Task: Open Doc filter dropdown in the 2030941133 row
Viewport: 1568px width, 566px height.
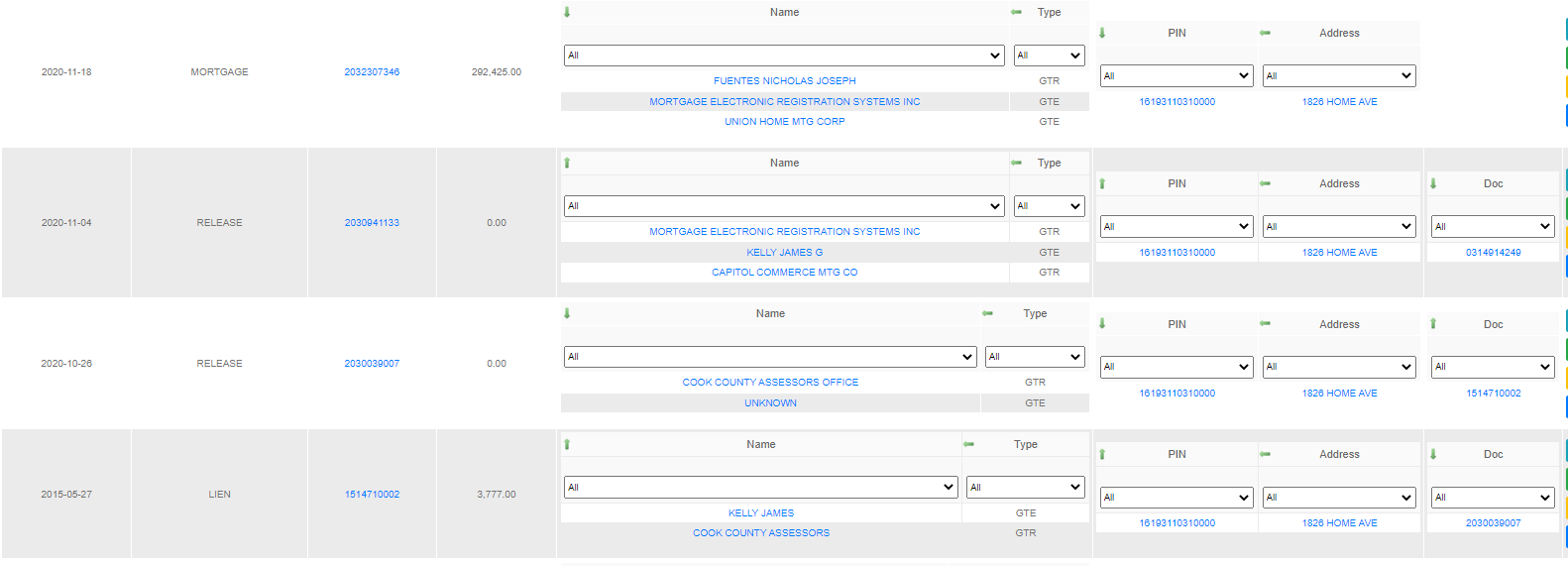Action: 1493,227
